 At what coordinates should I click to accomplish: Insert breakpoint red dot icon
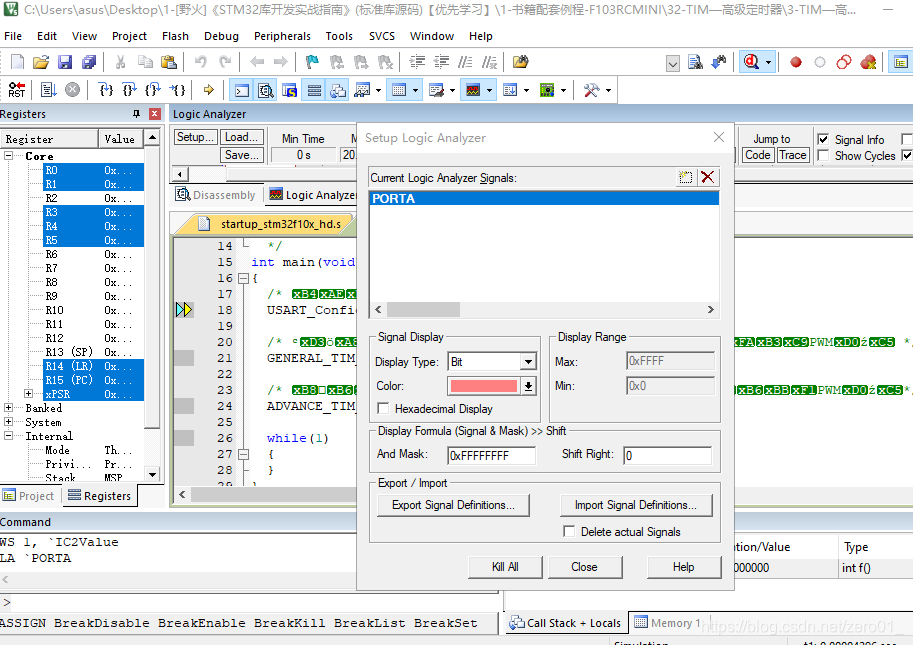[795, 62]
